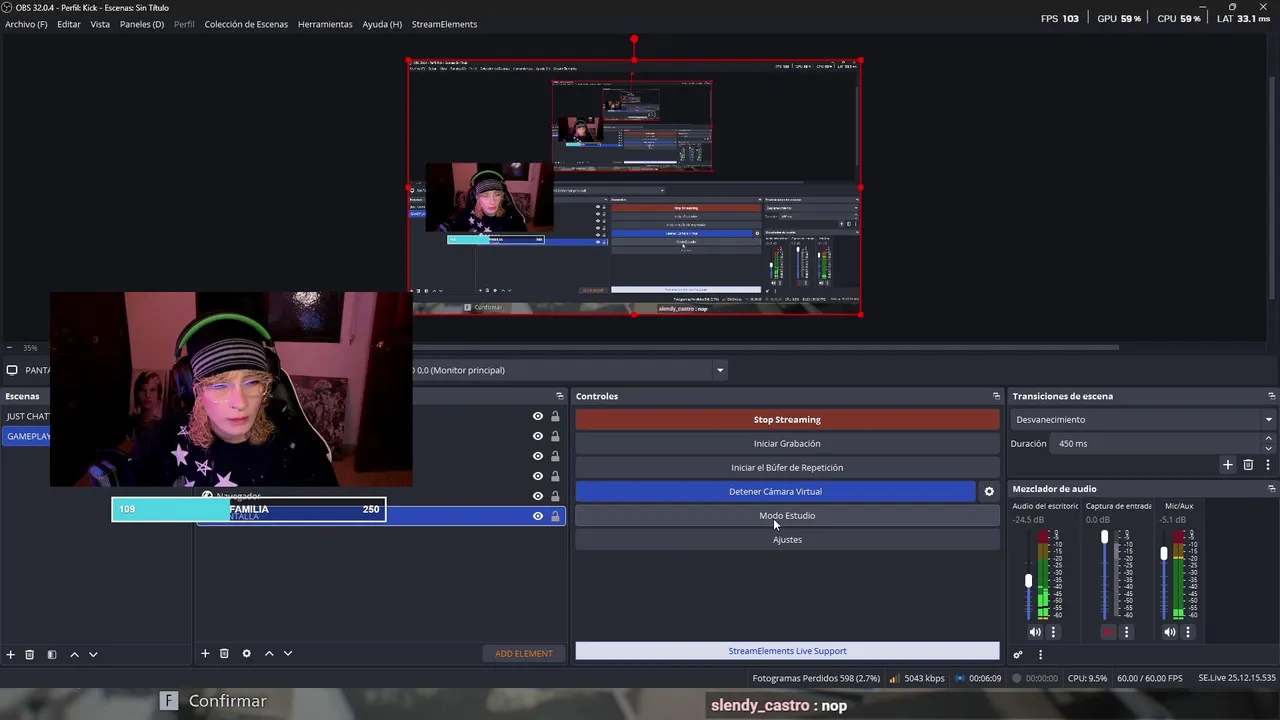Click Stop Streaming button

[787, 419]
